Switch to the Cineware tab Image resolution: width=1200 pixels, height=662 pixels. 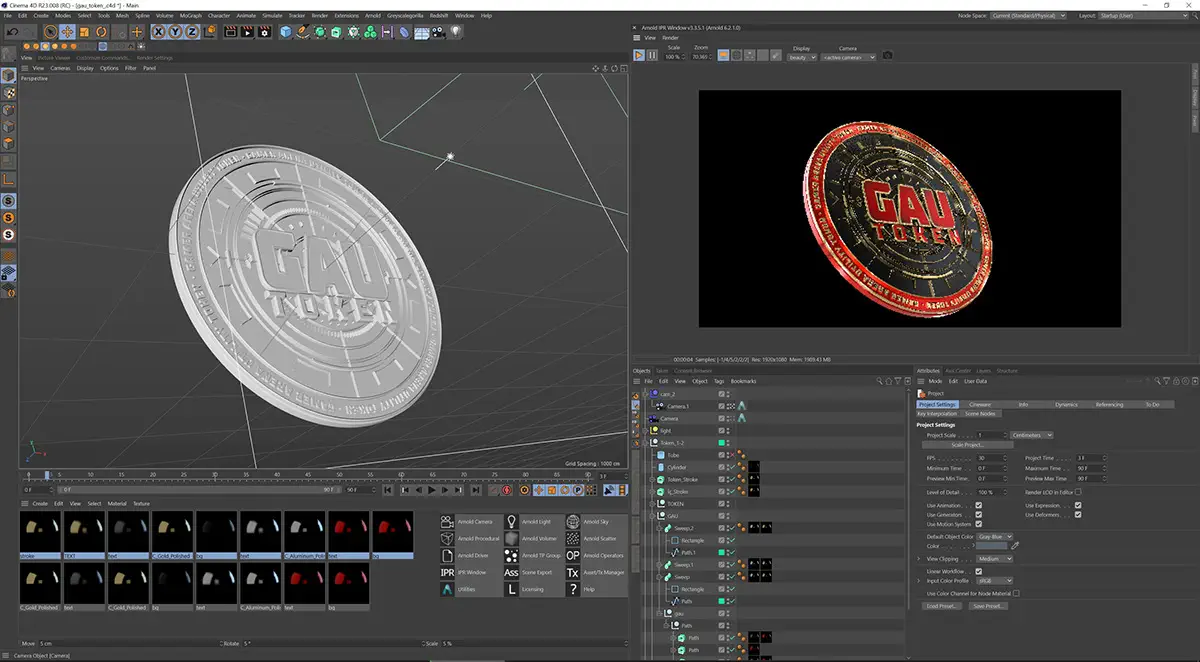coord(979,404)
